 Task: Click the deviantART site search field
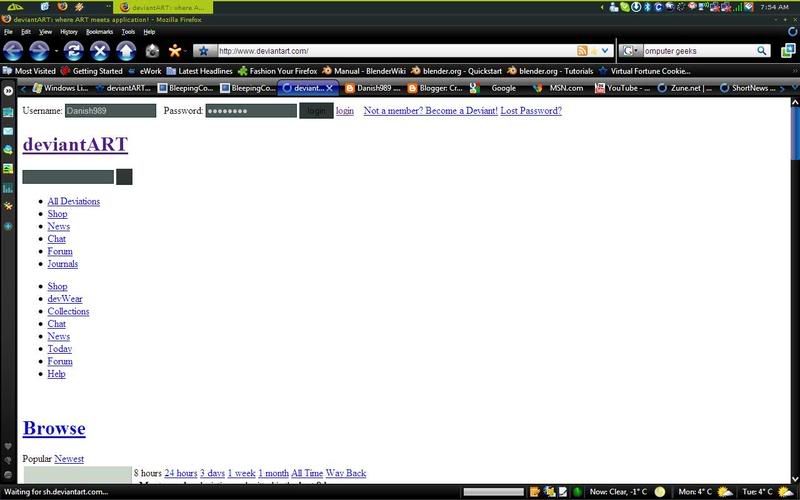point(68,177)
